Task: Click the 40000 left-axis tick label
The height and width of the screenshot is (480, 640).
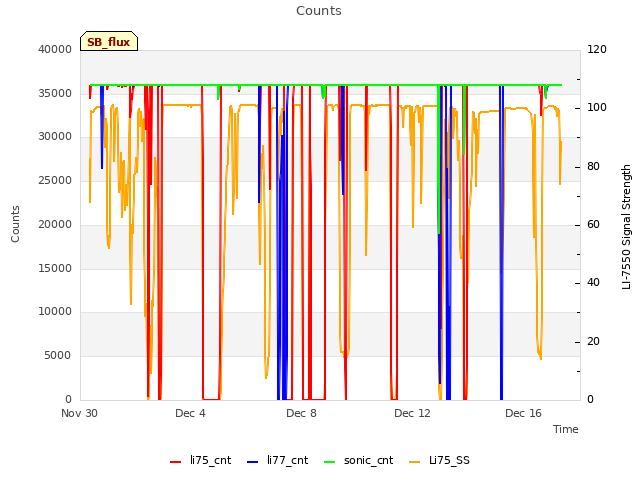Action: (55, 49)
